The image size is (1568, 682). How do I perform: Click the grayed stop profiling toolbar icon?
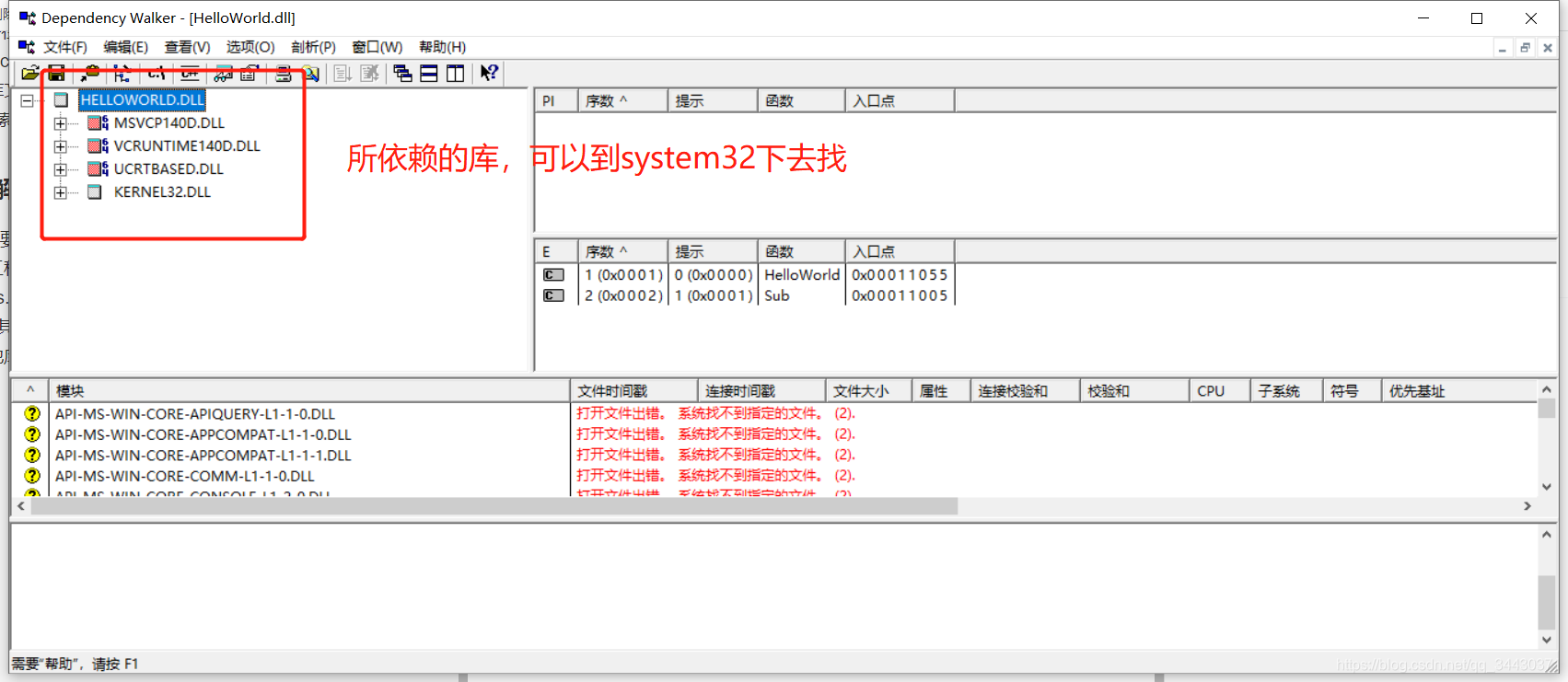tap(369, 74)
